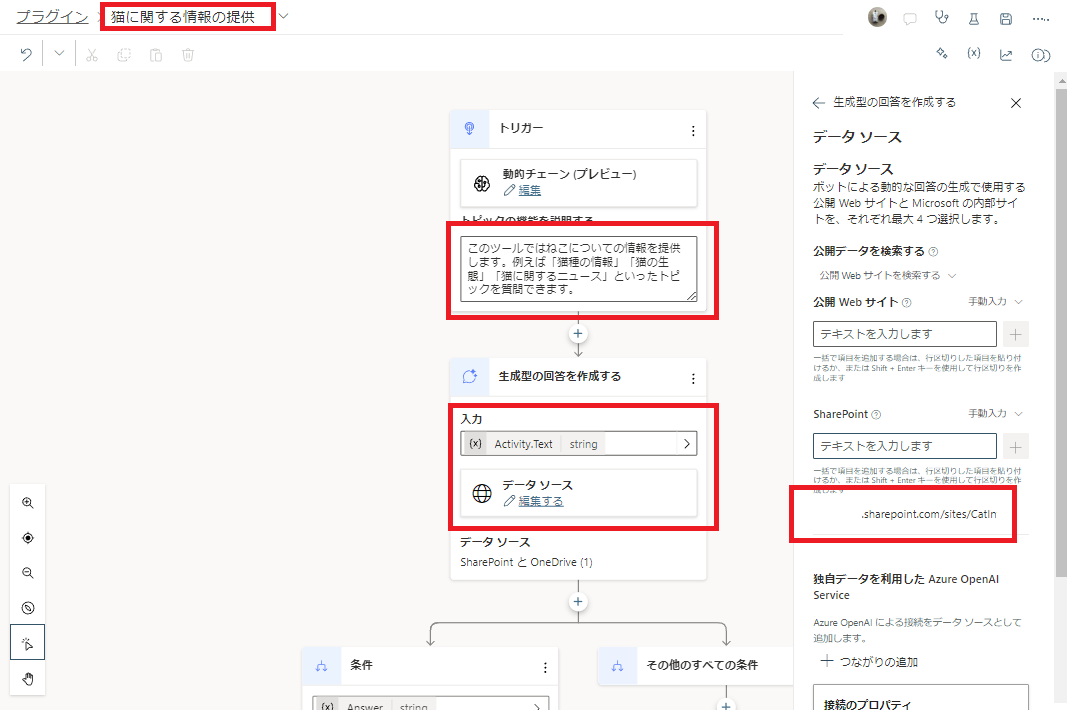This screenshot has width=1067, height=710.
Task: Zoom out using the magnifier minus icon
Action: pyautogui.click(x=27, y=572)
